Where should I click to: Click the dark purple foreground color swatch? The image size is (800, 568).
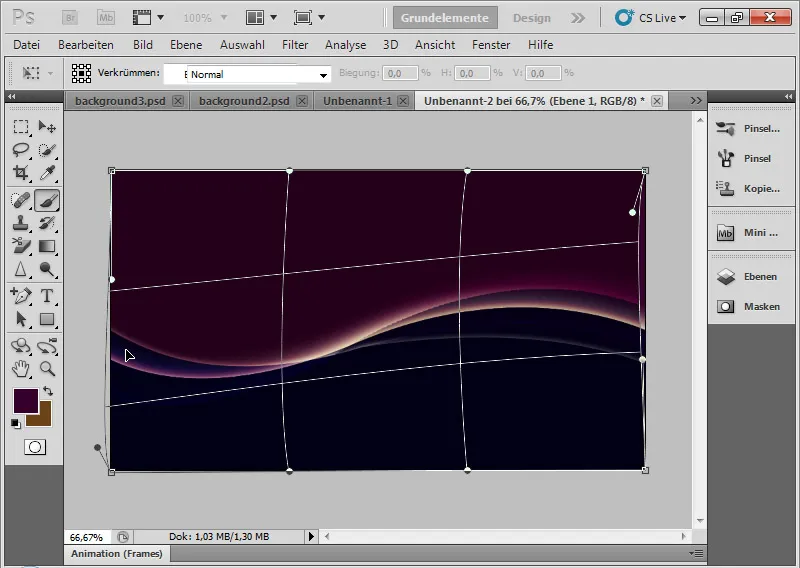tap(25, 400)
